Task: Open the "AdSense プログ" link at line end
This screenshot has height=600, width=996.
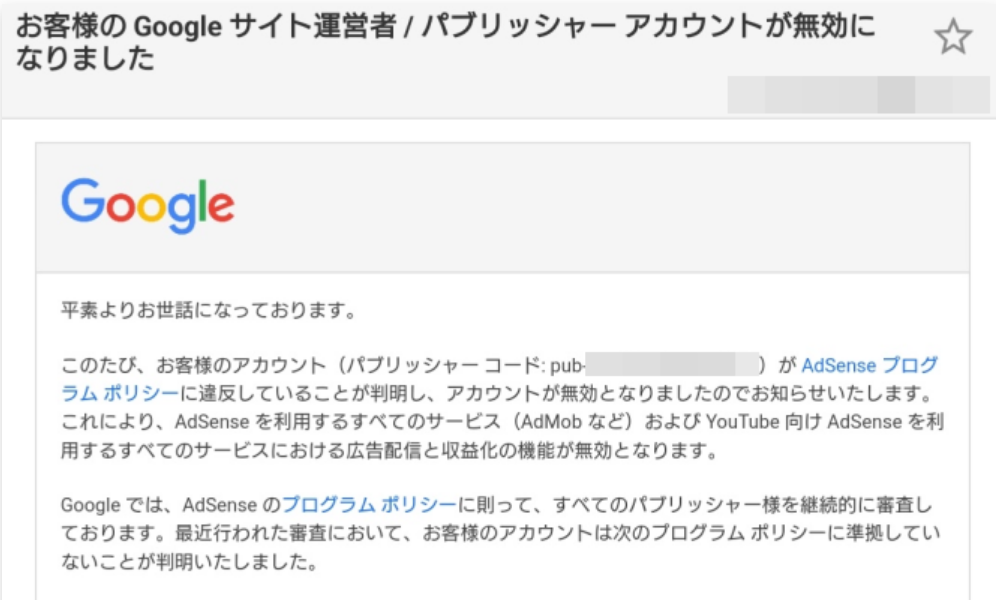Action: coord(869,365)
